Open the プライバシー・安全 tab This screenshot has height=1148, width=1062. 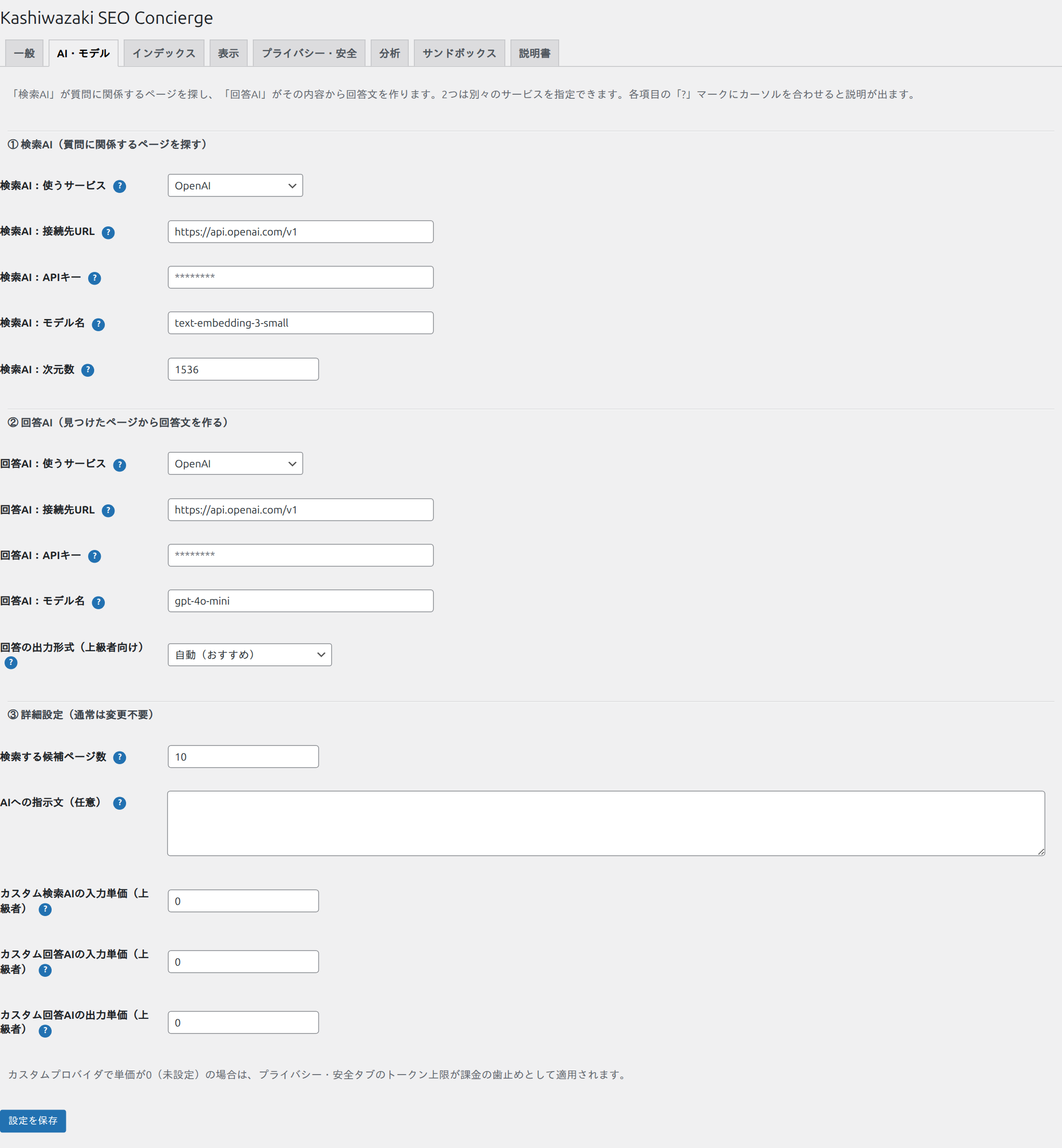(309, 54)
